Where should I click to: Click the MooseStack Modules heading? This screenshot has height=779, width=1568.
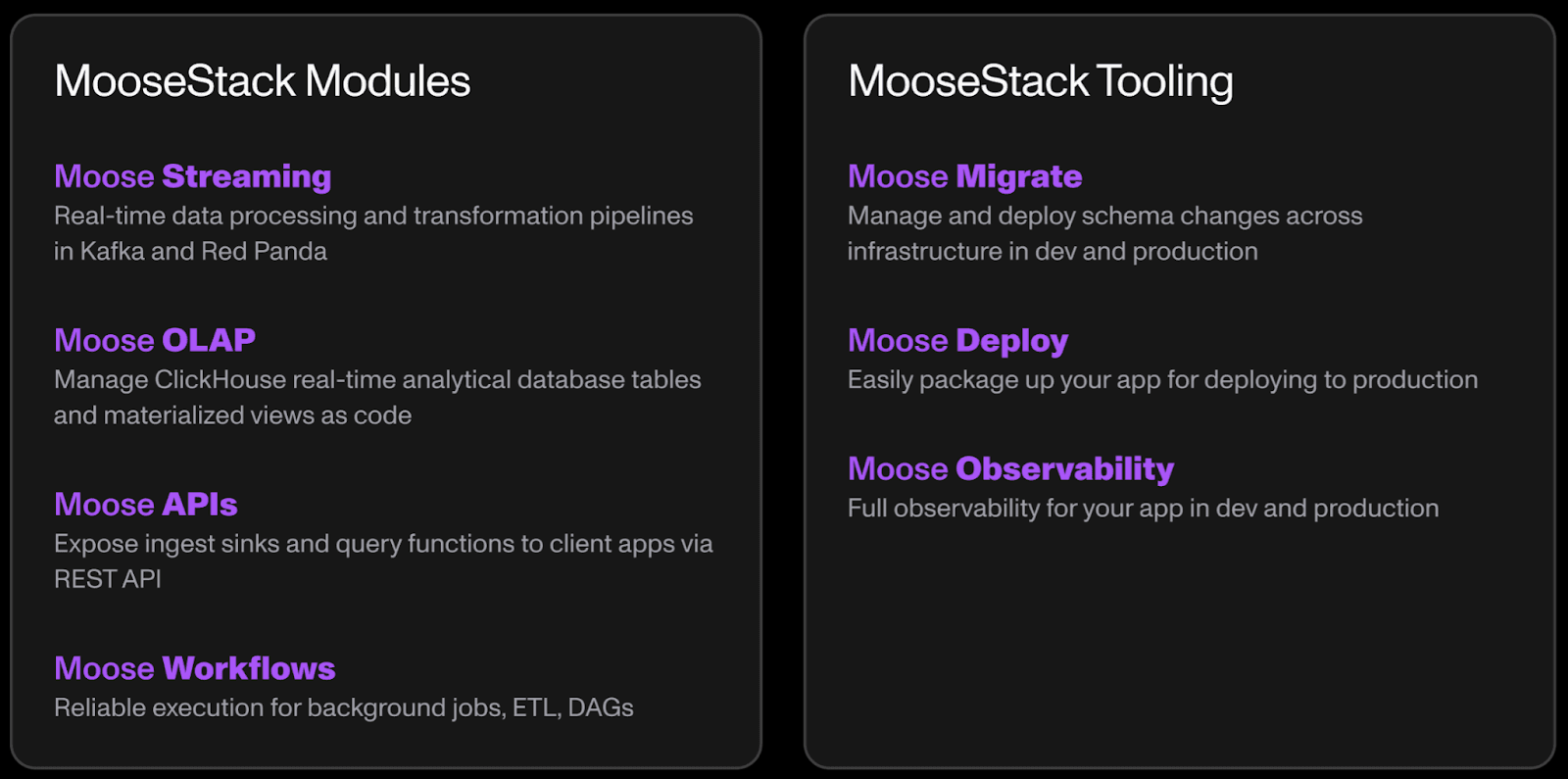pyautogui.click(x=262, y=81)
